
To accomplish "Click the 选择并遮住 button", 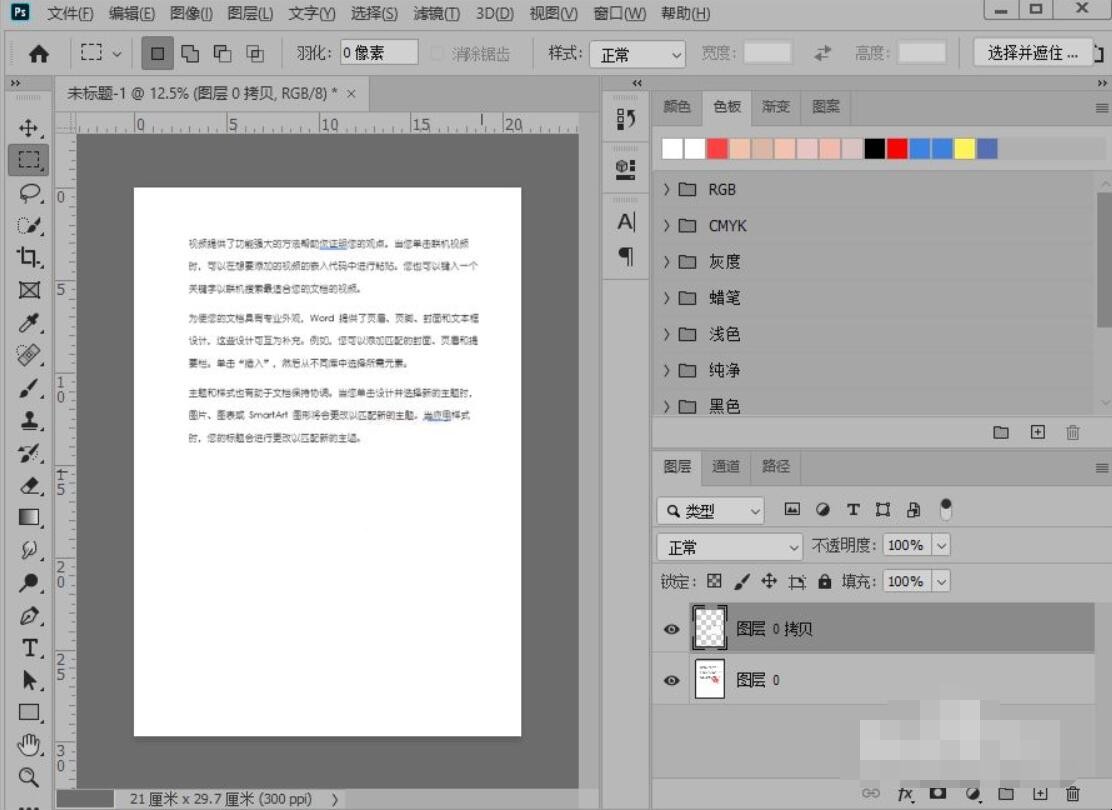I will point(1032,53).
